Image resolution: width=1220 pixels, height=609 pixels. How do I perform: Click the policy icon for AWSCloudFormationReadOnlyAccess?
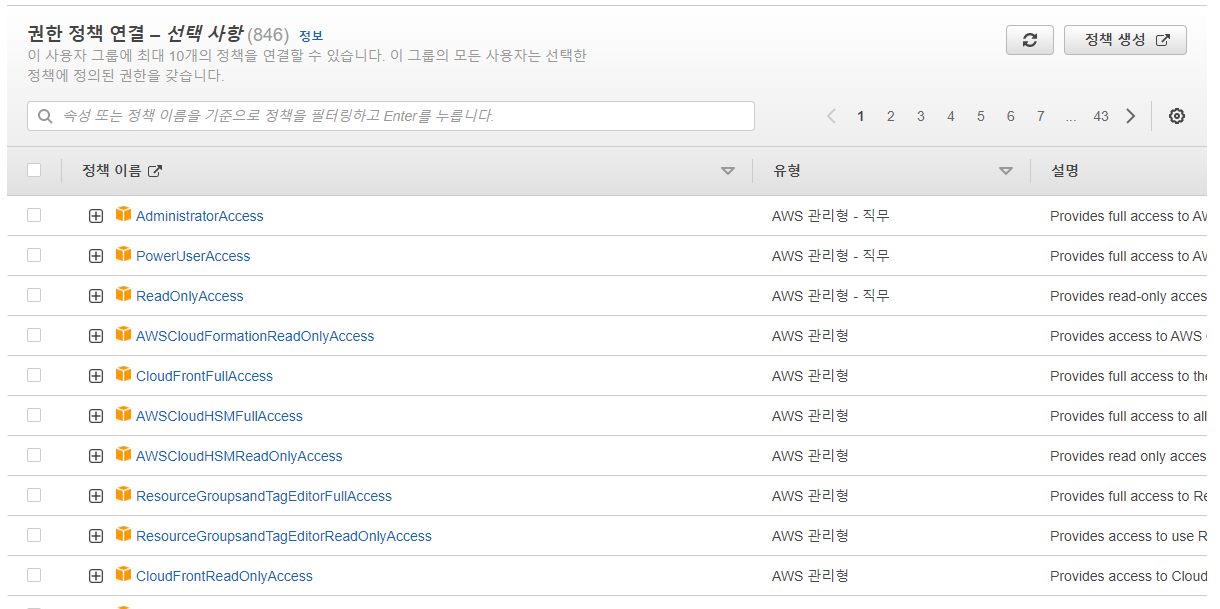pos(123,334)
